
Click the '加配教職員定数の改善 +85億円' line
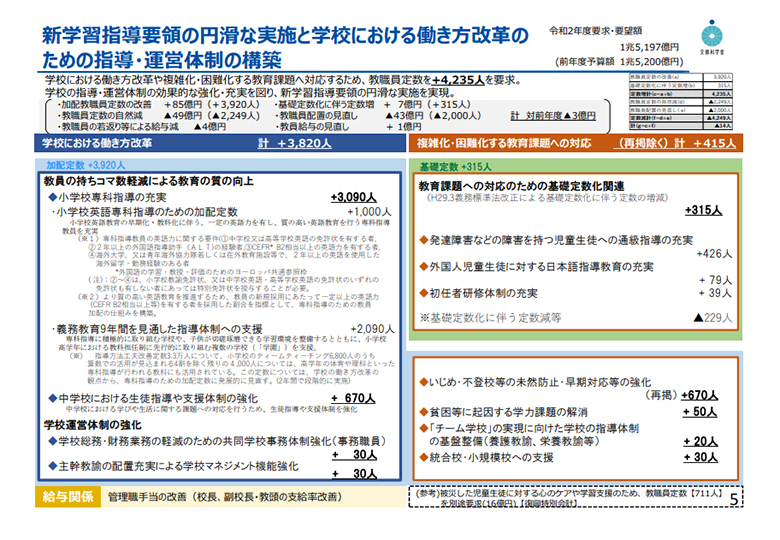159,104
